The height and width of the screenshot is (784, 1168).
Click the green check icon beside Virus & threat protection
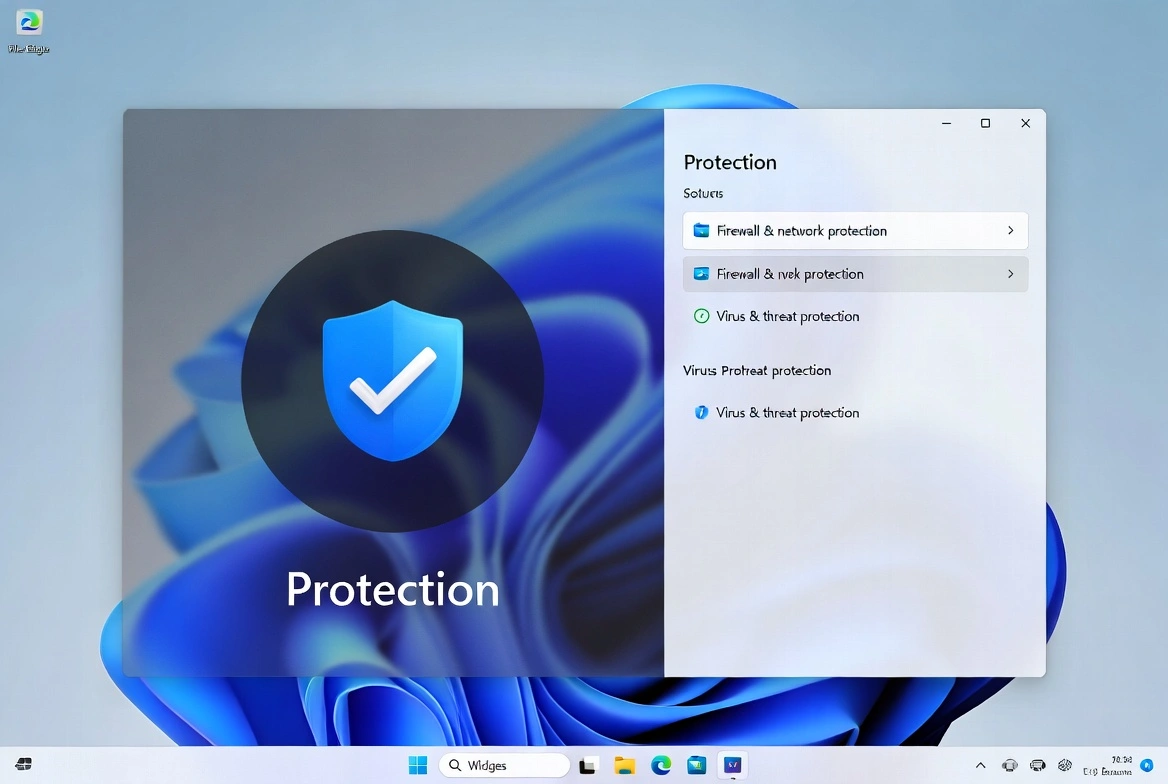pos(700,316)
